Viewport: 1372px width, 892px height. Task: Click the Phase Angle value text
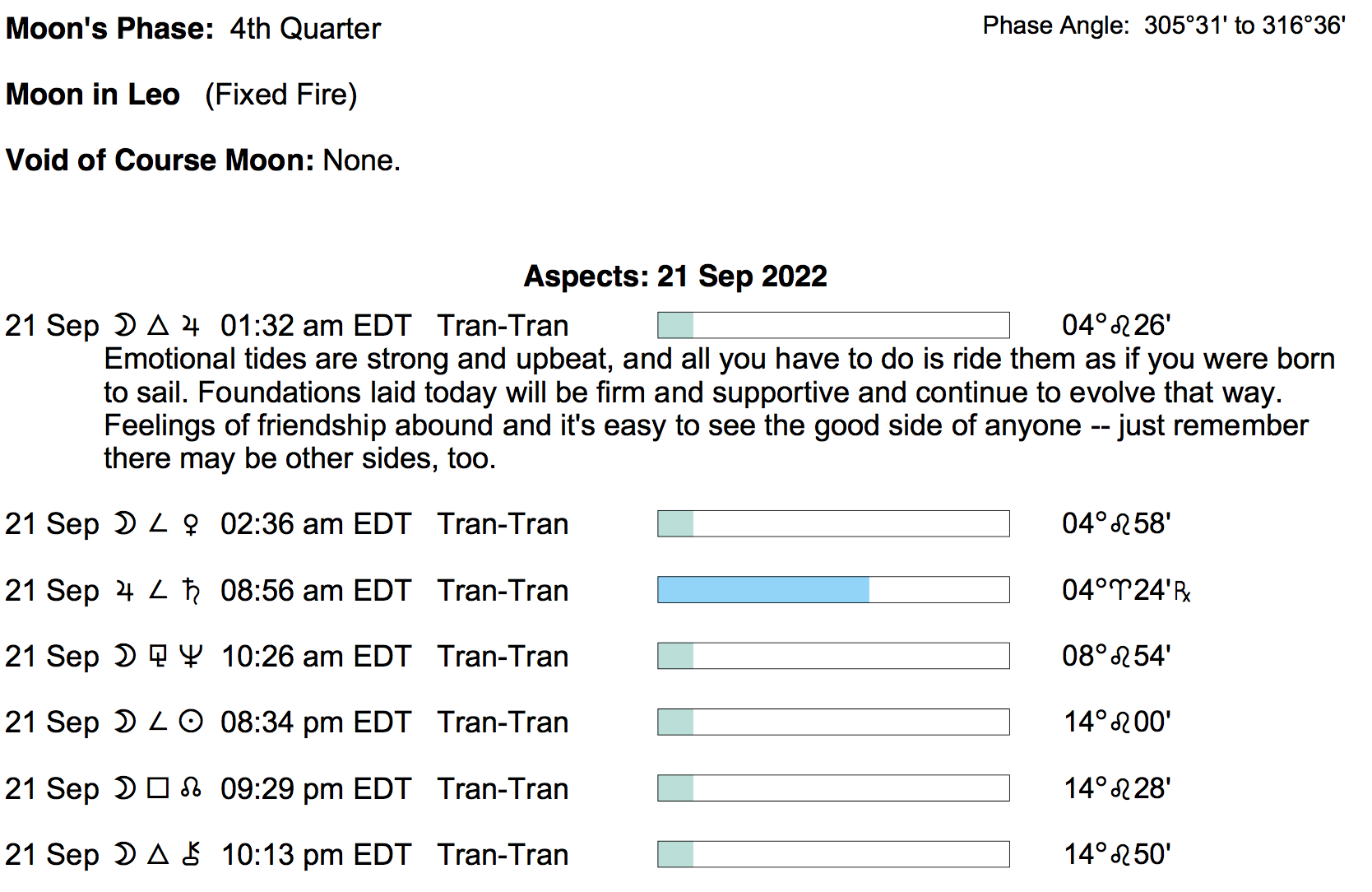pyautogui.click(x=1245, y=26)
